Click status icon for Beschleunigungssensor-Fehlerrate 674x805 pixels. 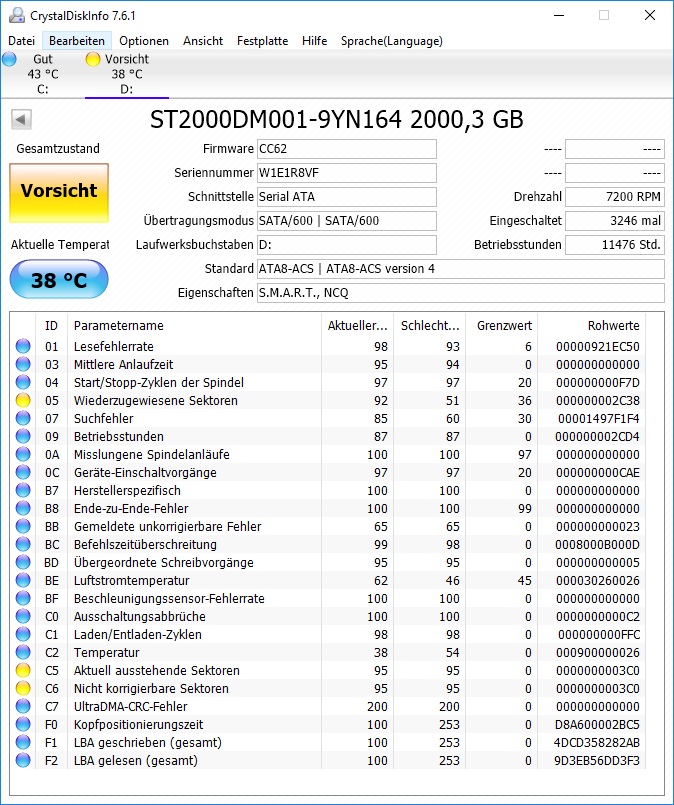click(x=23, y=598)
